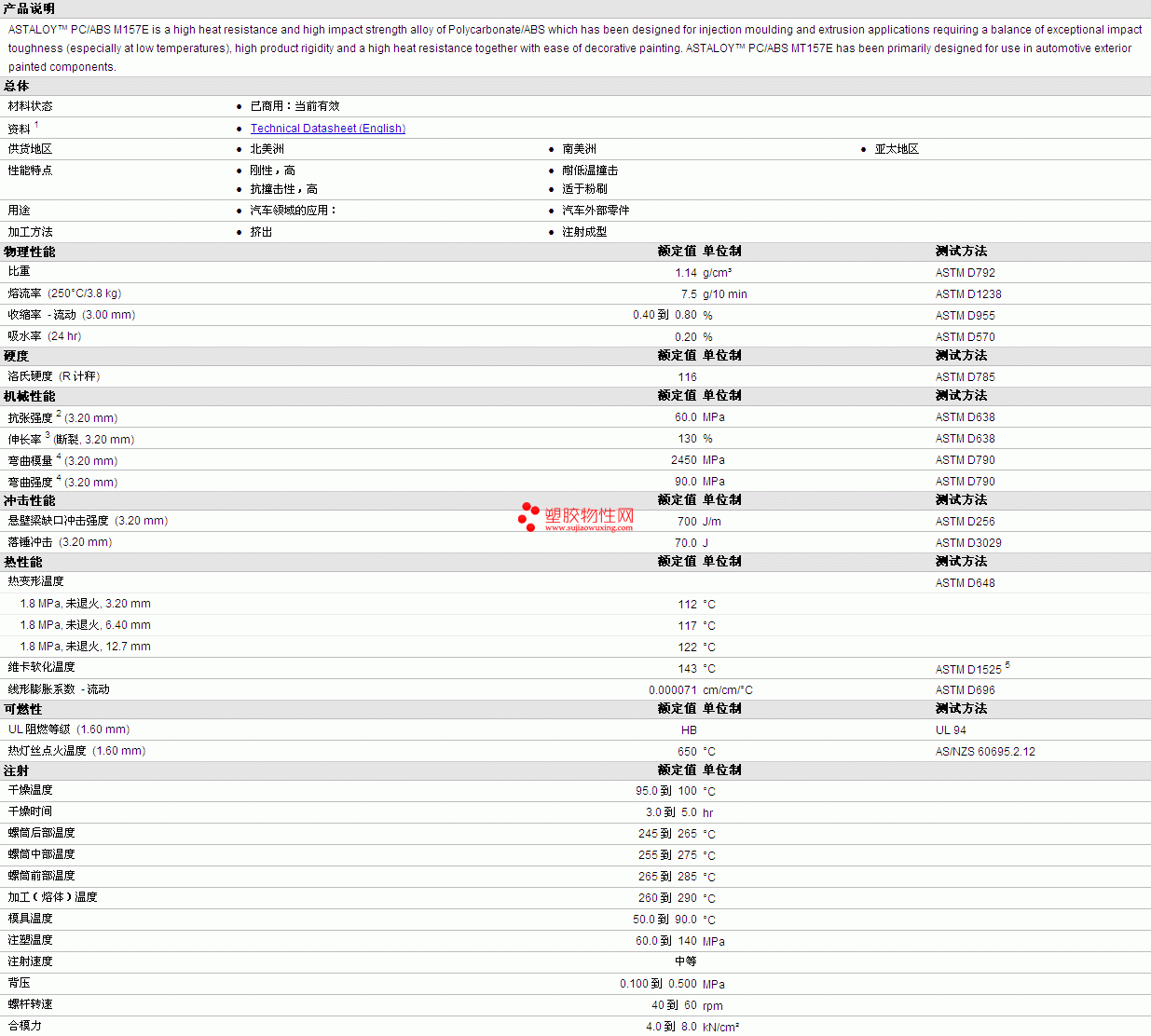1151x1036 pixels.
Task: Select heat deflection value 122
Action: point(688,647)
